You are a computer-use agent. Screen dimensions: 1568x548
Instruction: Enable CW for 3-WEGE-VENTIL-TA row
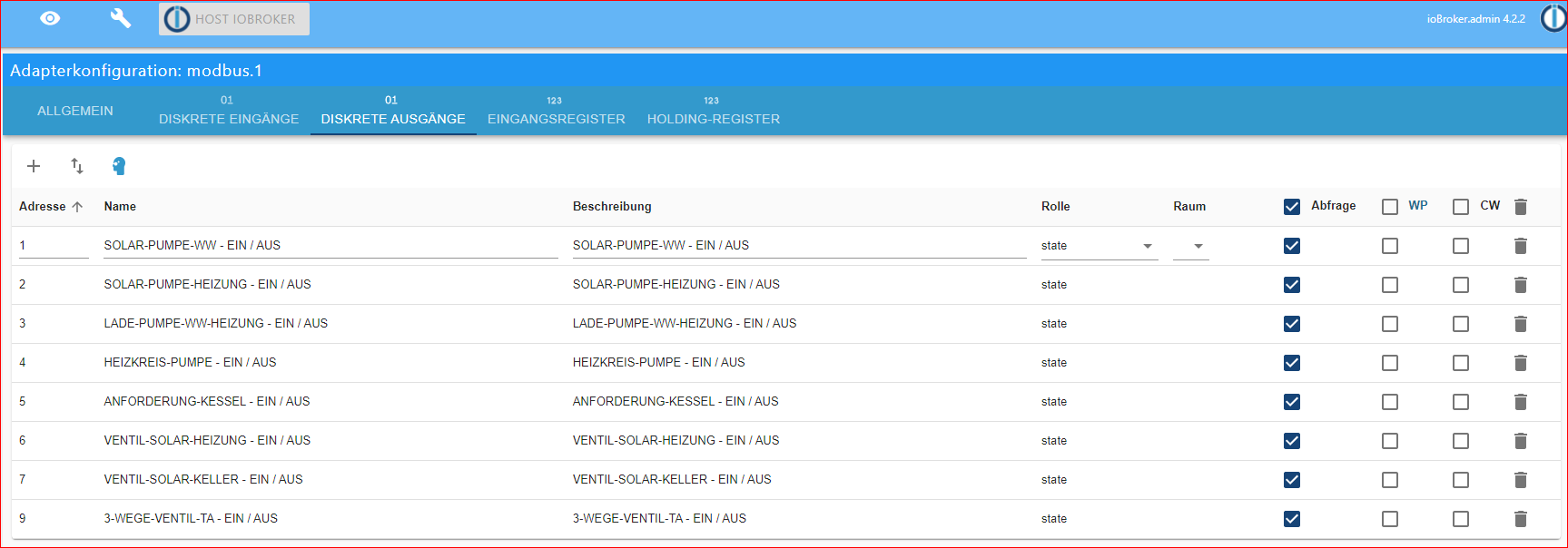tap(1461, 519)
